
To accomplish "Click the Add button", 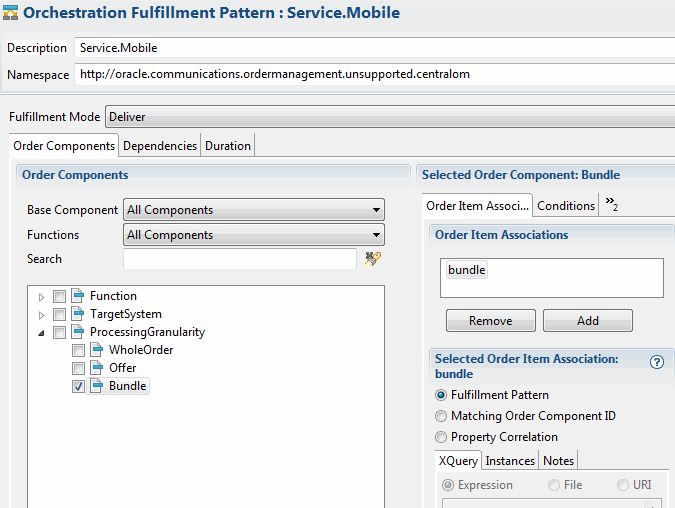I will [587, 321].
